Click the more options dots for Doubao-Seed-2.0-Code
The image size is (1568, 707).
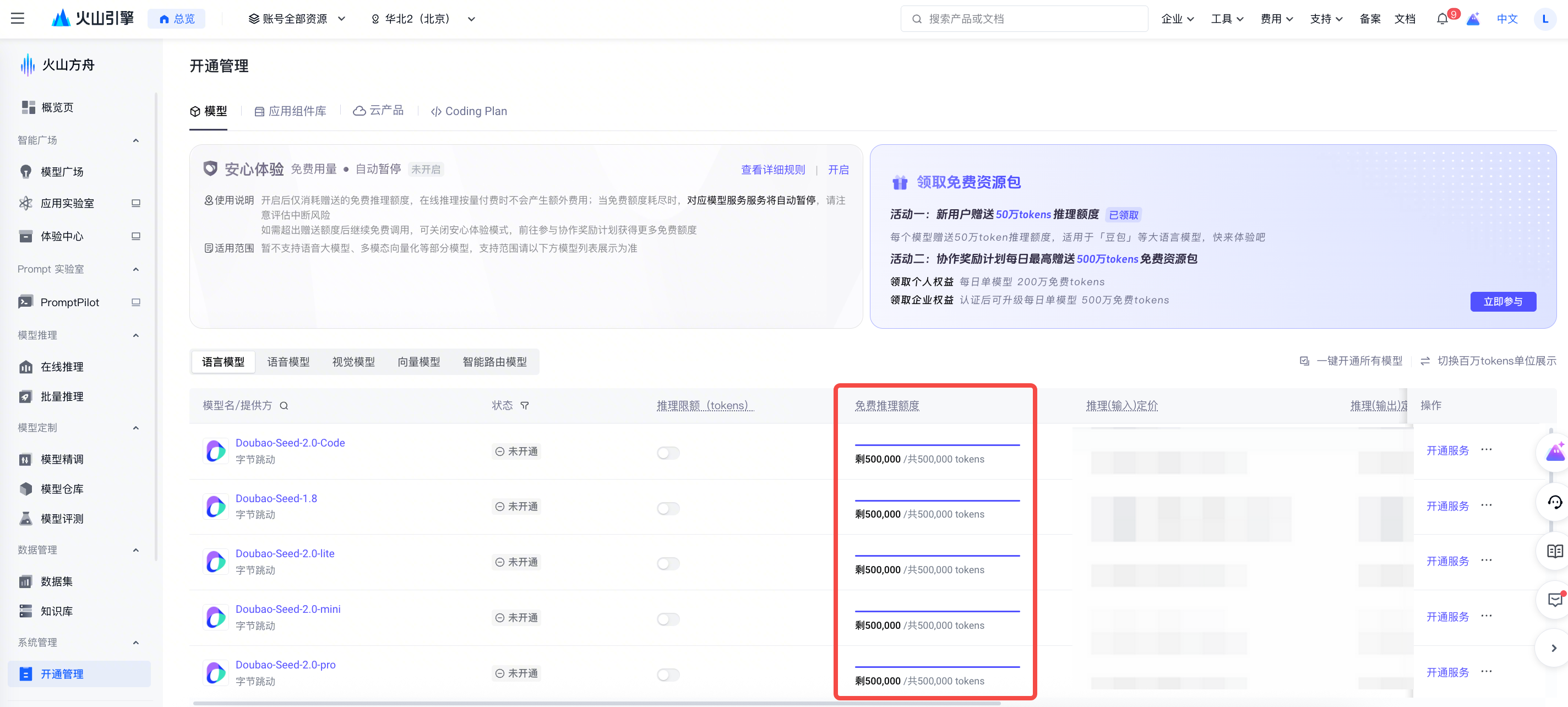[1487, 449]
